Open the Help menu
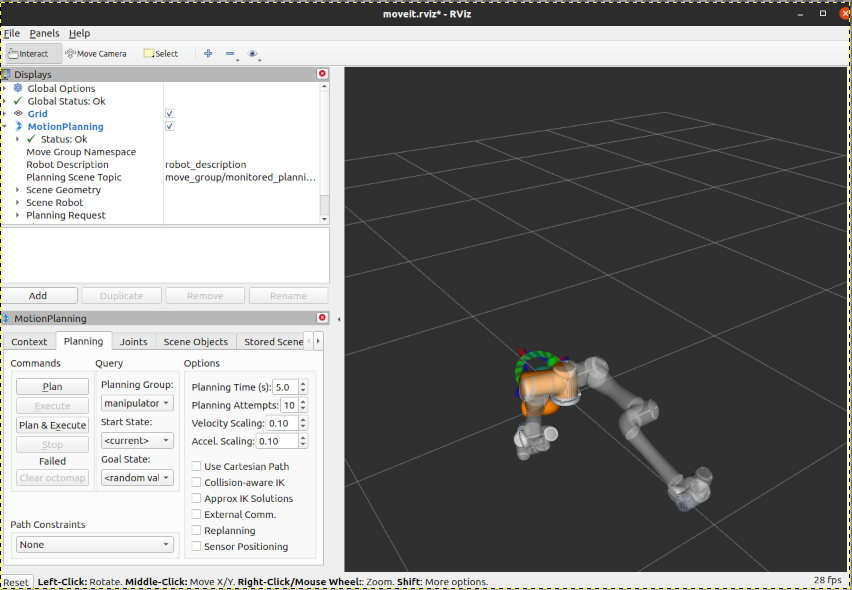 click(79, 33)
